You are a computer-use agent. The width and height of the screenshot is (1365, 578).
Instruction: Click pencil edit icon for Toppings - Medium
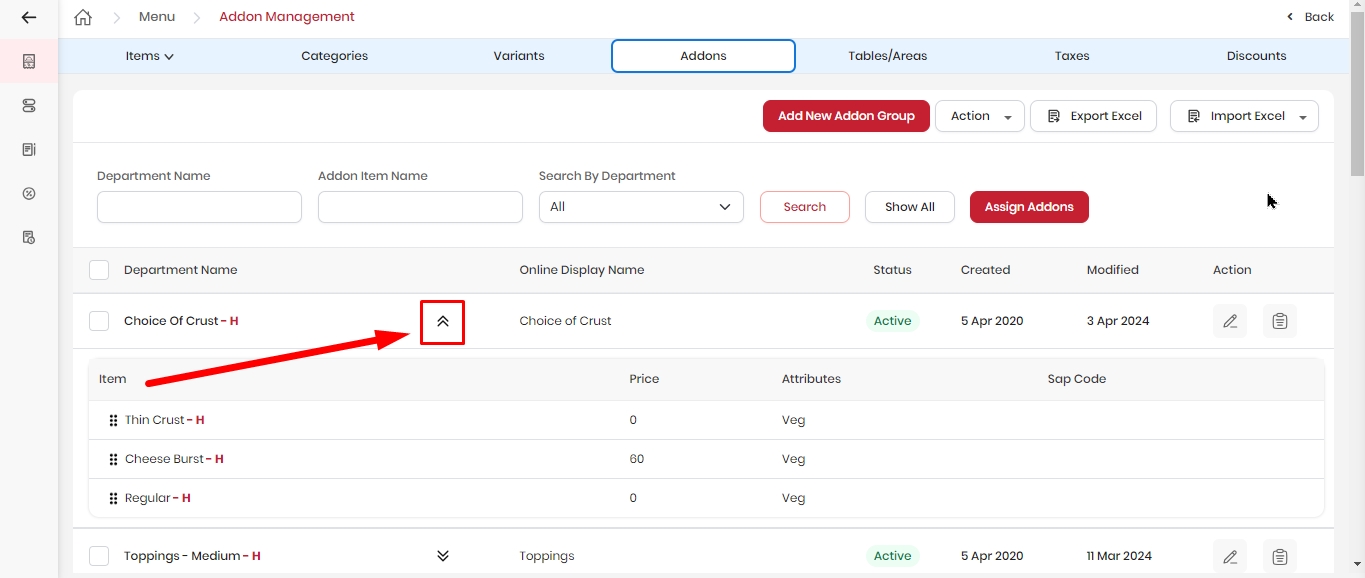click(1230, 556)
